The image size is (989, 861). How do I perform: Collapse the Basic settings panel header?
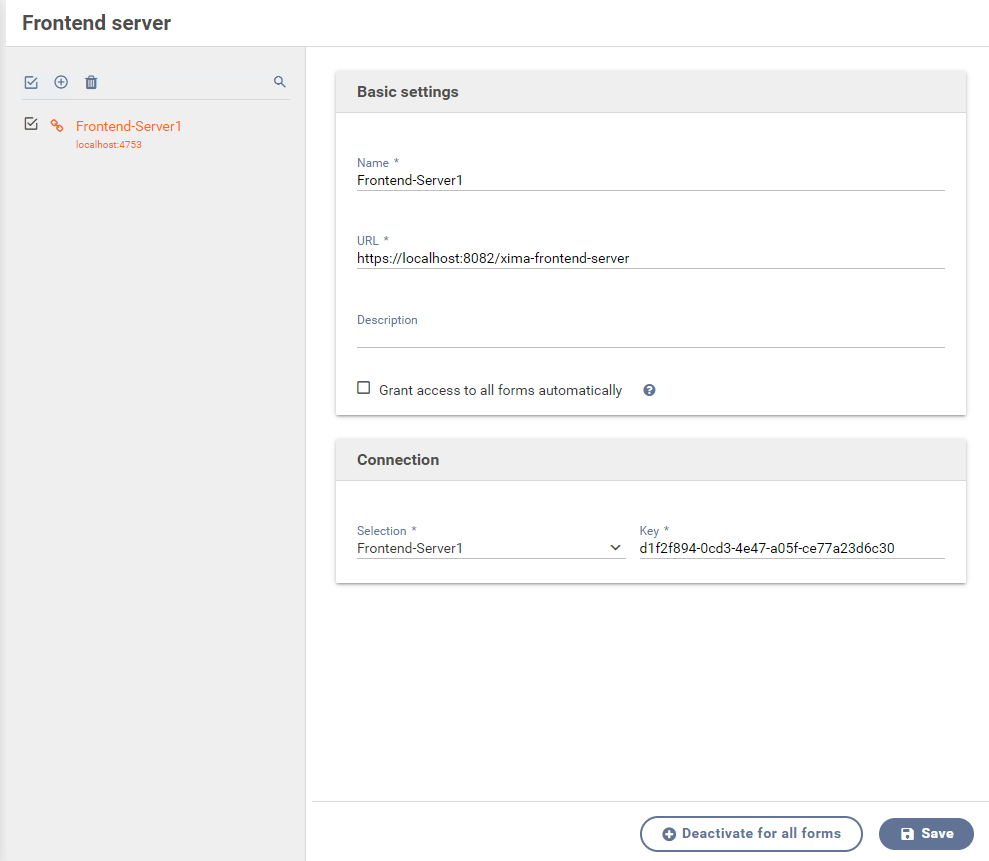pos(650,92)
